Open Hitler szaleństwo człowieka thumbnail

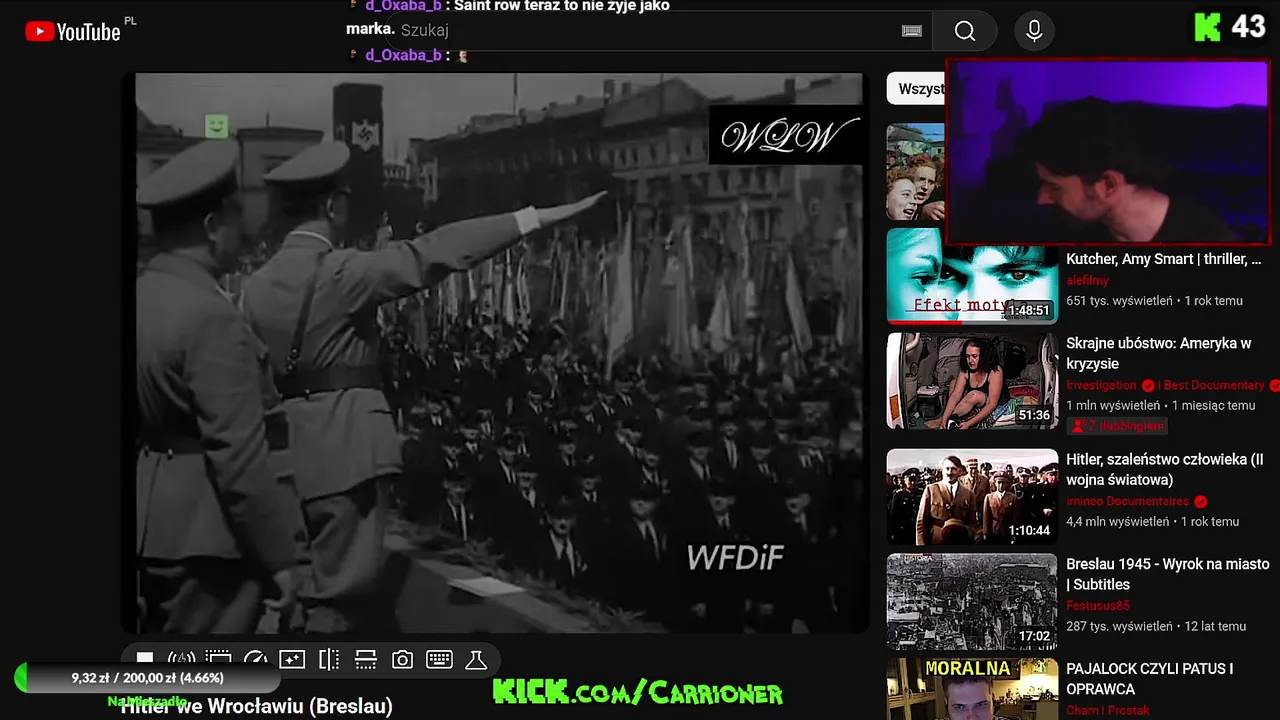pyautogui.click(x=971, y=497)
